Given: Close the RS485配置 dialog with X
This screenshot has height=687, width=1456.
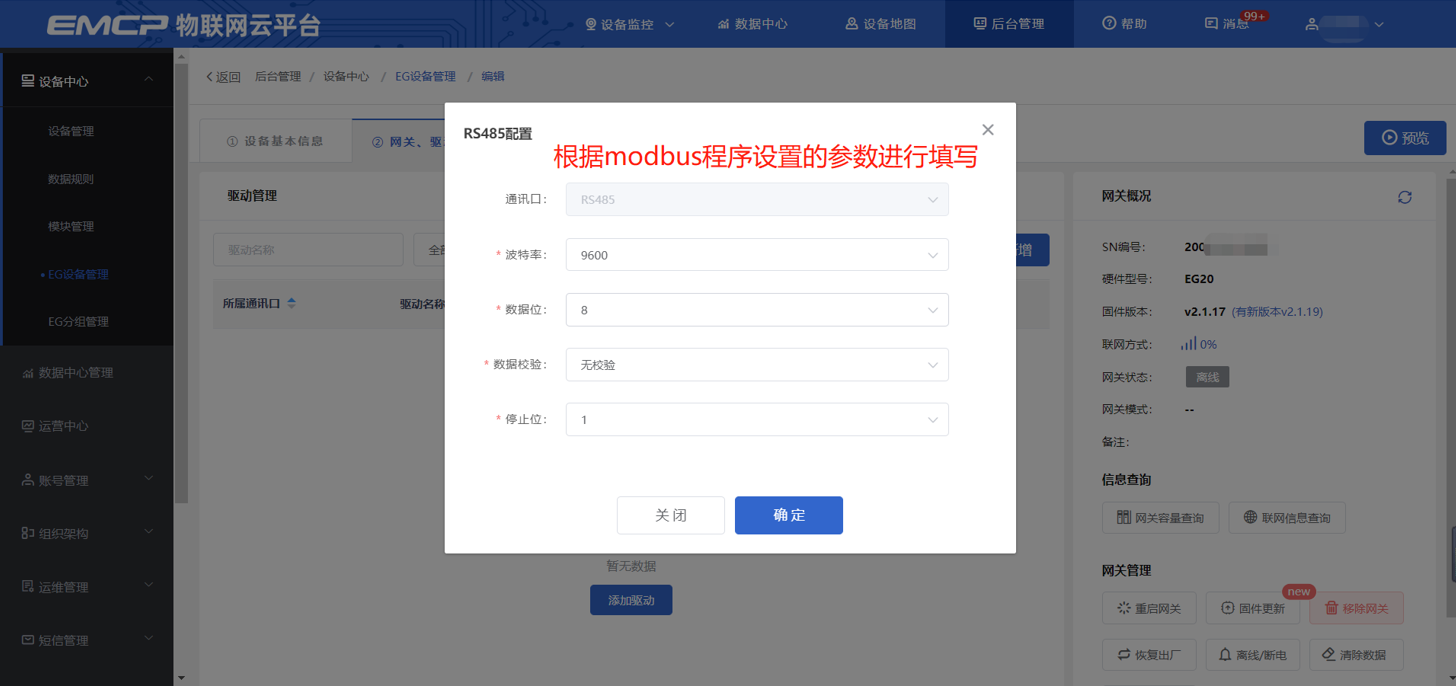Looking at the screenshot, I should pos(988,130).
